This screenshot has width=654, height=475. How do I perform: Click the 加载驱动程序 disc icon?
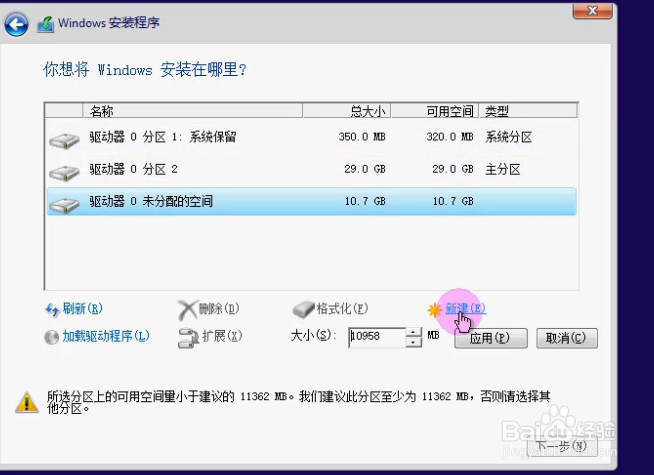tap(51, 337)
